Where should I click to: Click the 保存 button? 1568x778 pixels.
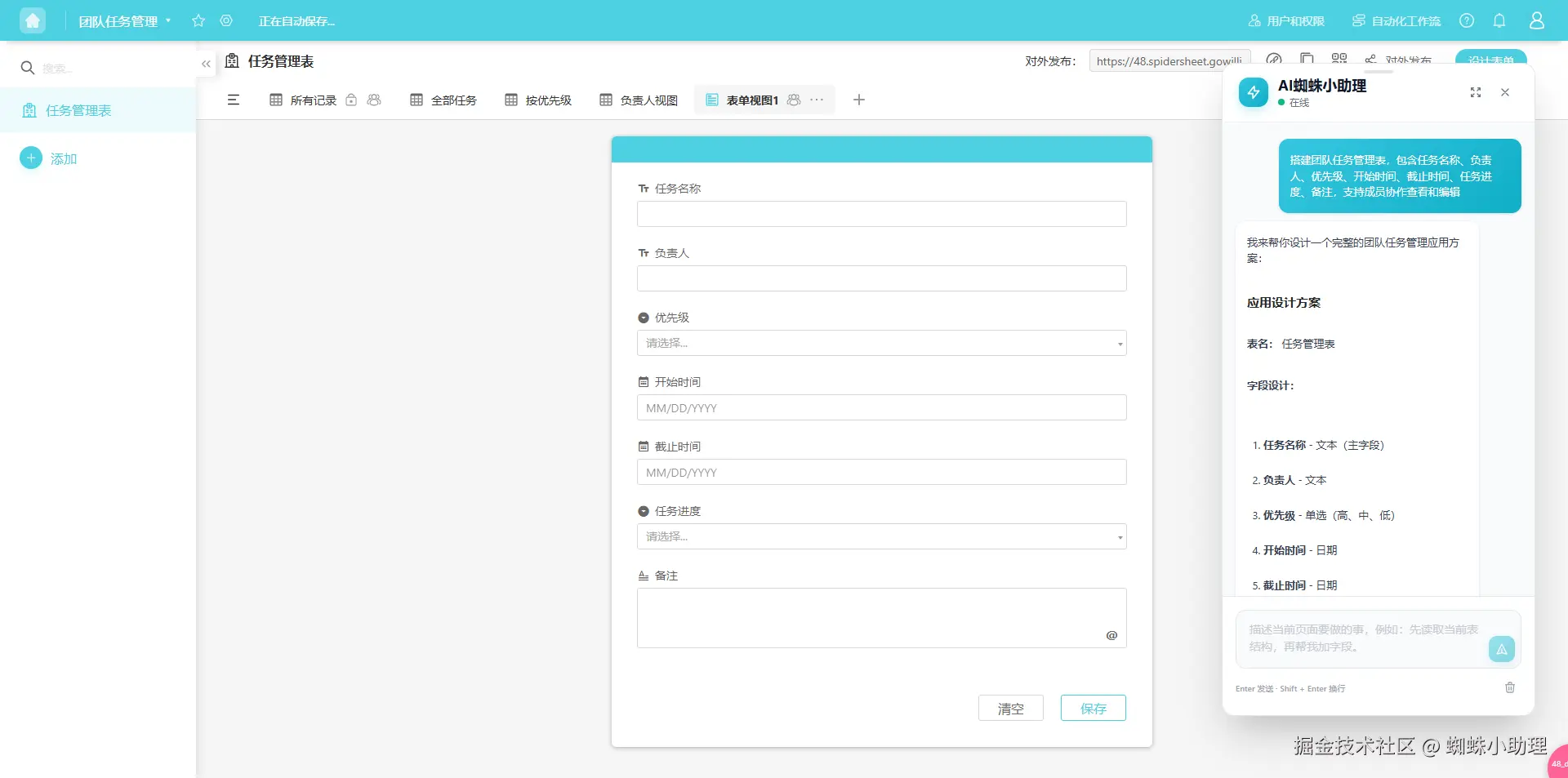click(x=1094, y=708)
